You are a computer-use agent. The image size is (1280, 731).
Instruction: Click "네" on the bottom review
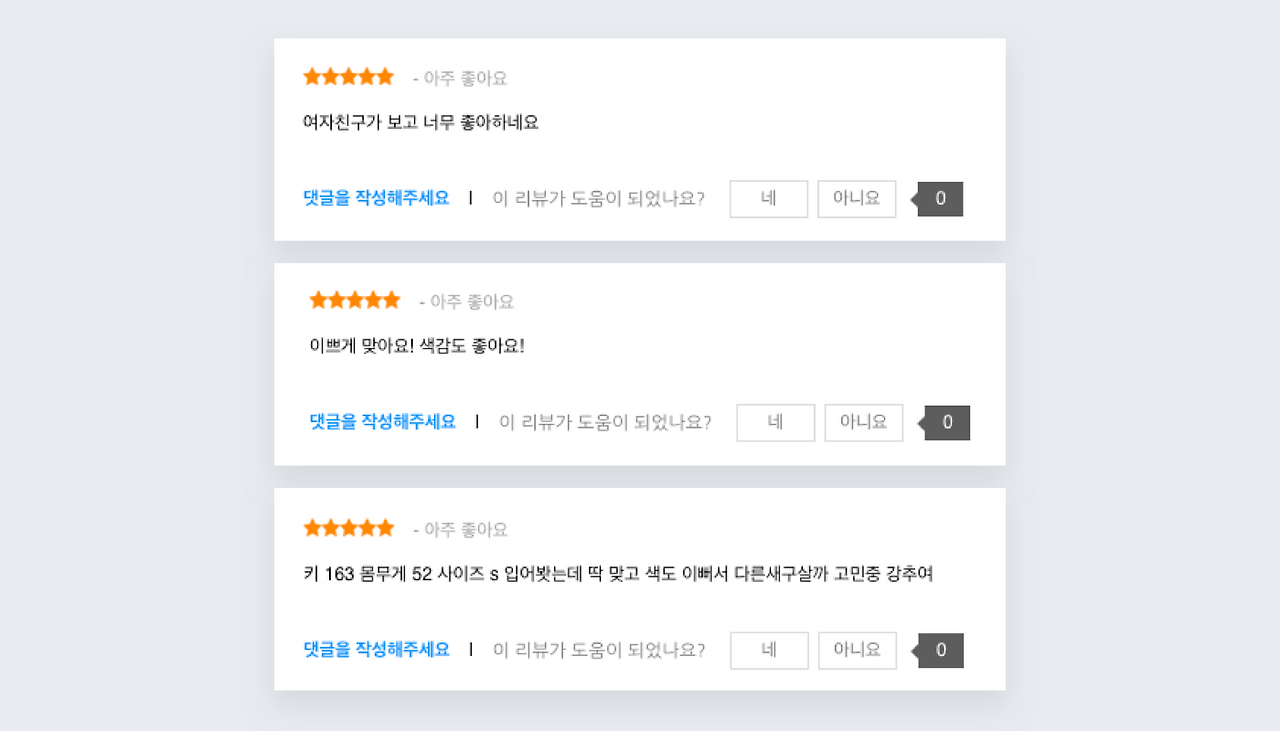768,650
